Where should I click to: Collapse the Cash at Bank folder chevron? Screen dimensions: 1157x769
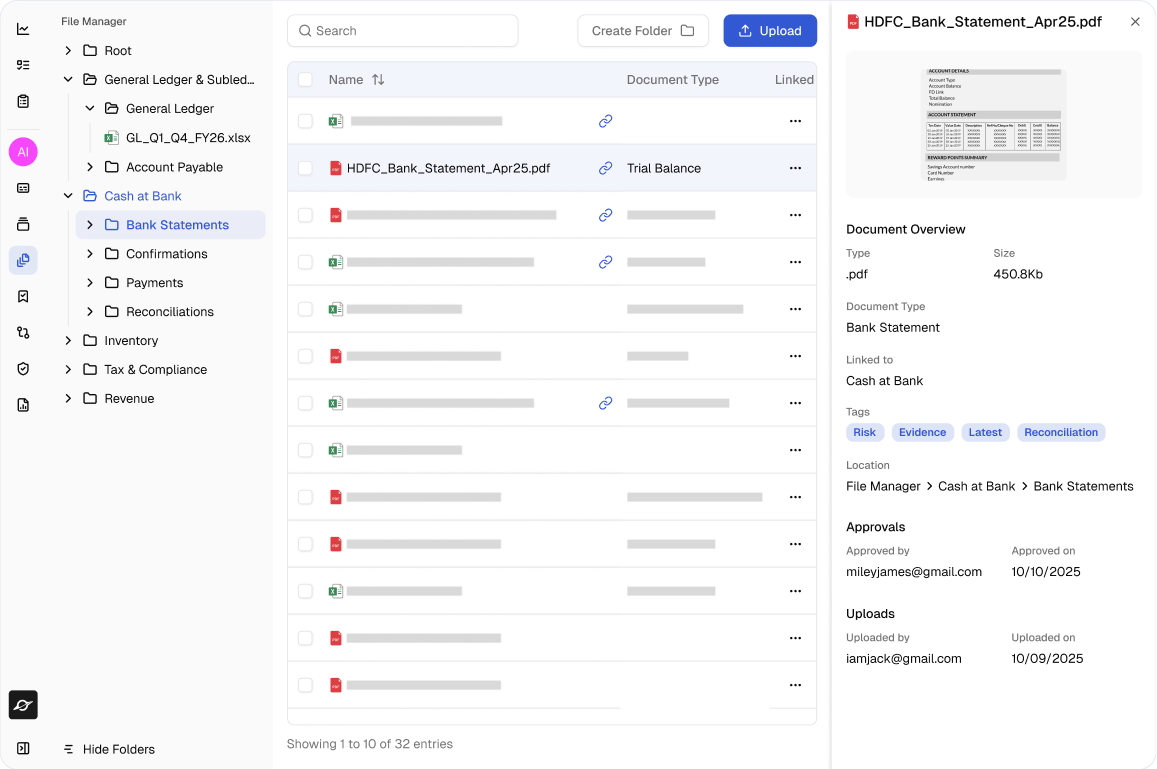[68, 196]
